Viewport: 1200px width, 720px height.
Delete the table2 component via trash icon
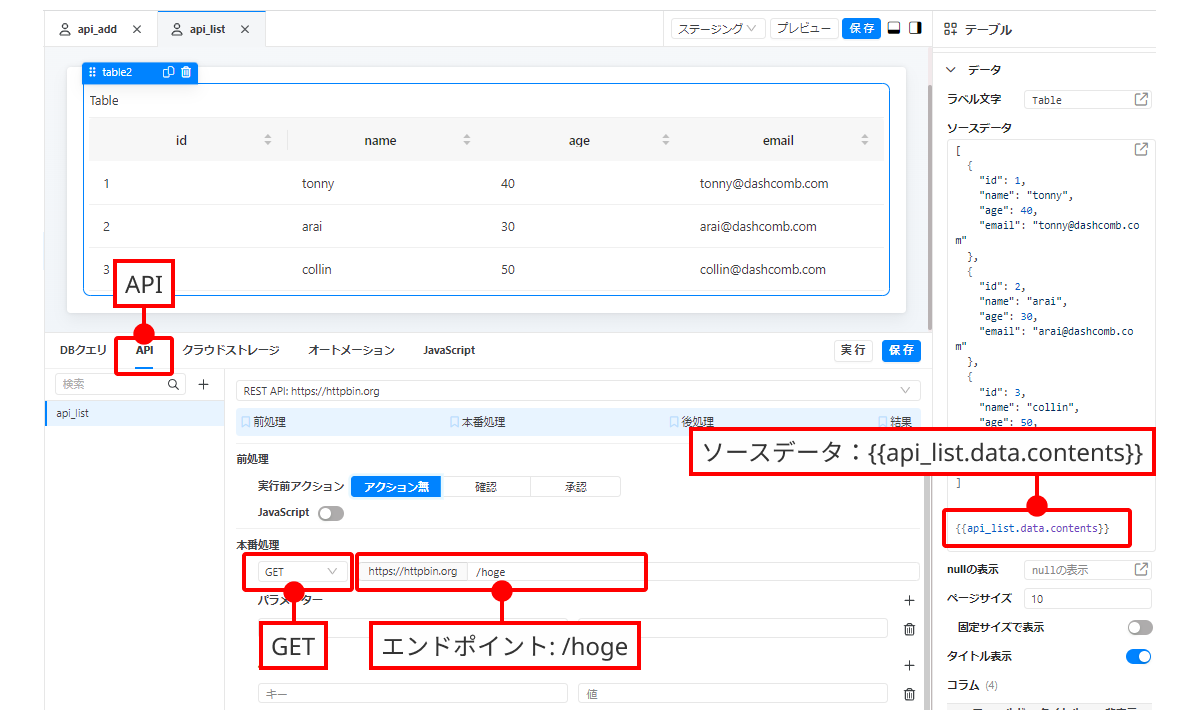(x=186, y=72)
